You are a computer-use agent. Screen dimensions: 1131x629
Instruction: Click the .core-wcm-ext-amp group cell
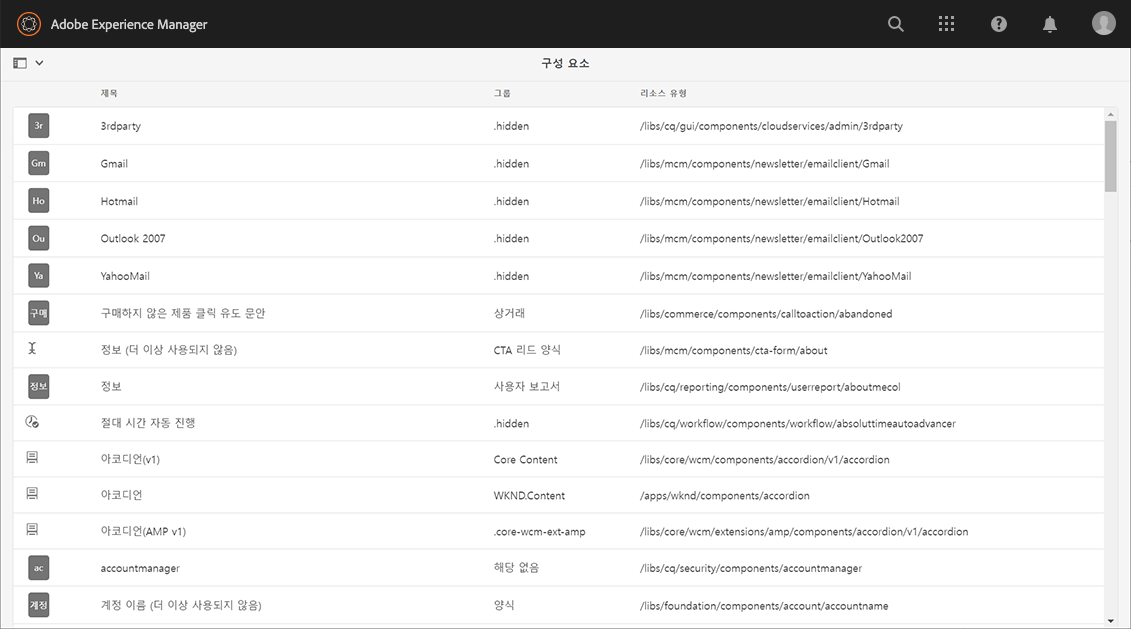[x=540, y=532]
